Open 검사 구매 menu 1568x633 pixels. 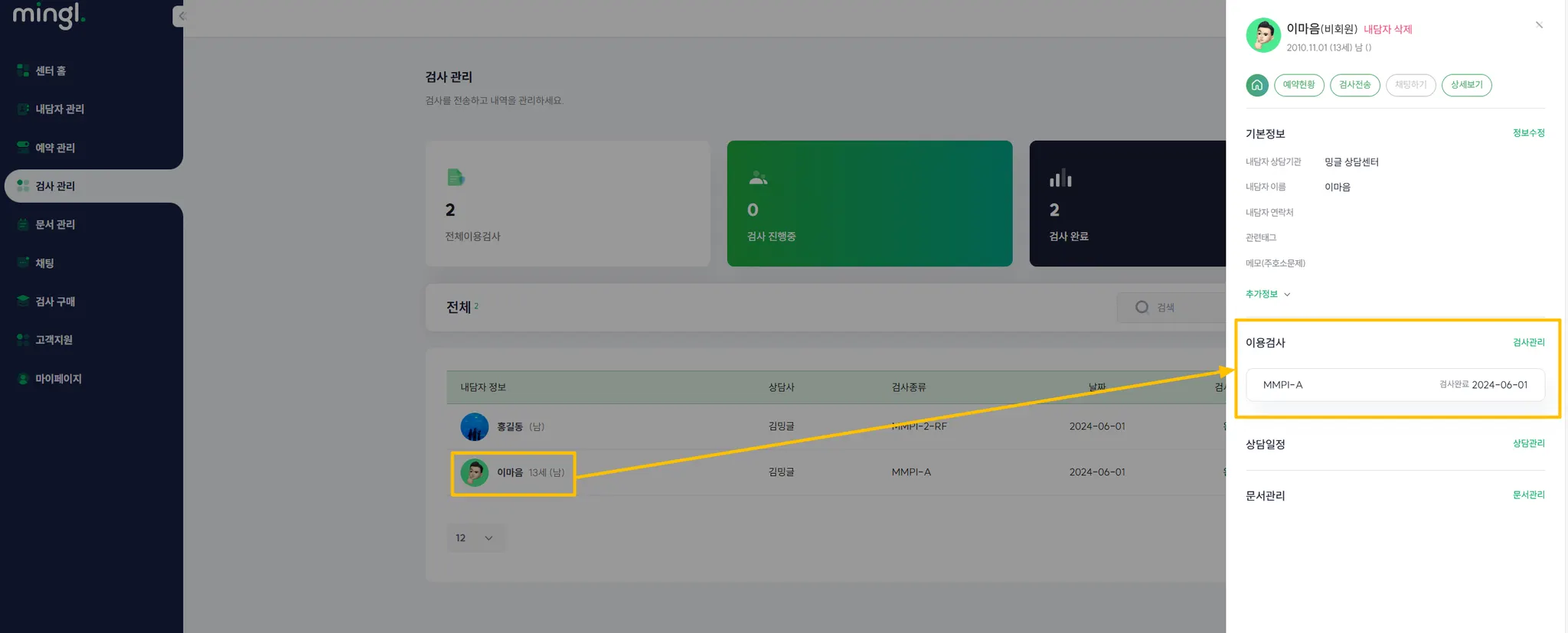click(55, 301)
